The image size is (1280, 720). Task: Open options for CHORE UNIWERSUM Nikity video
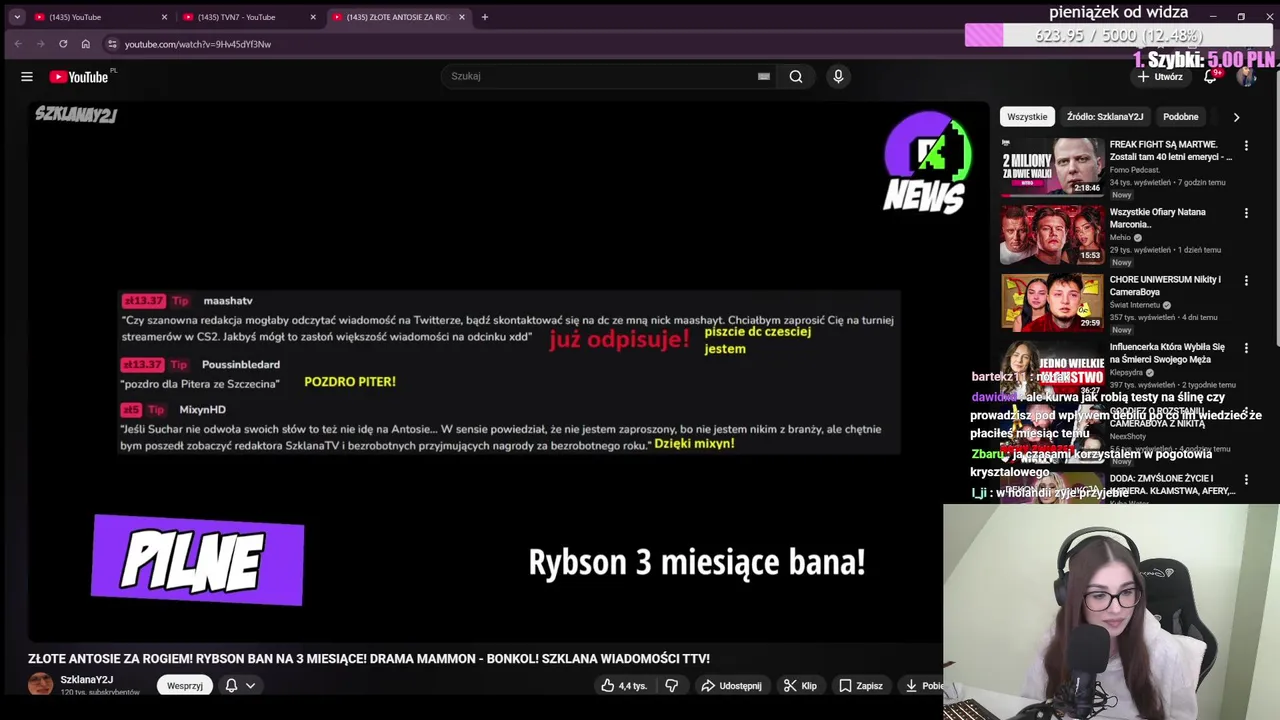click(x=1246, y=281)
